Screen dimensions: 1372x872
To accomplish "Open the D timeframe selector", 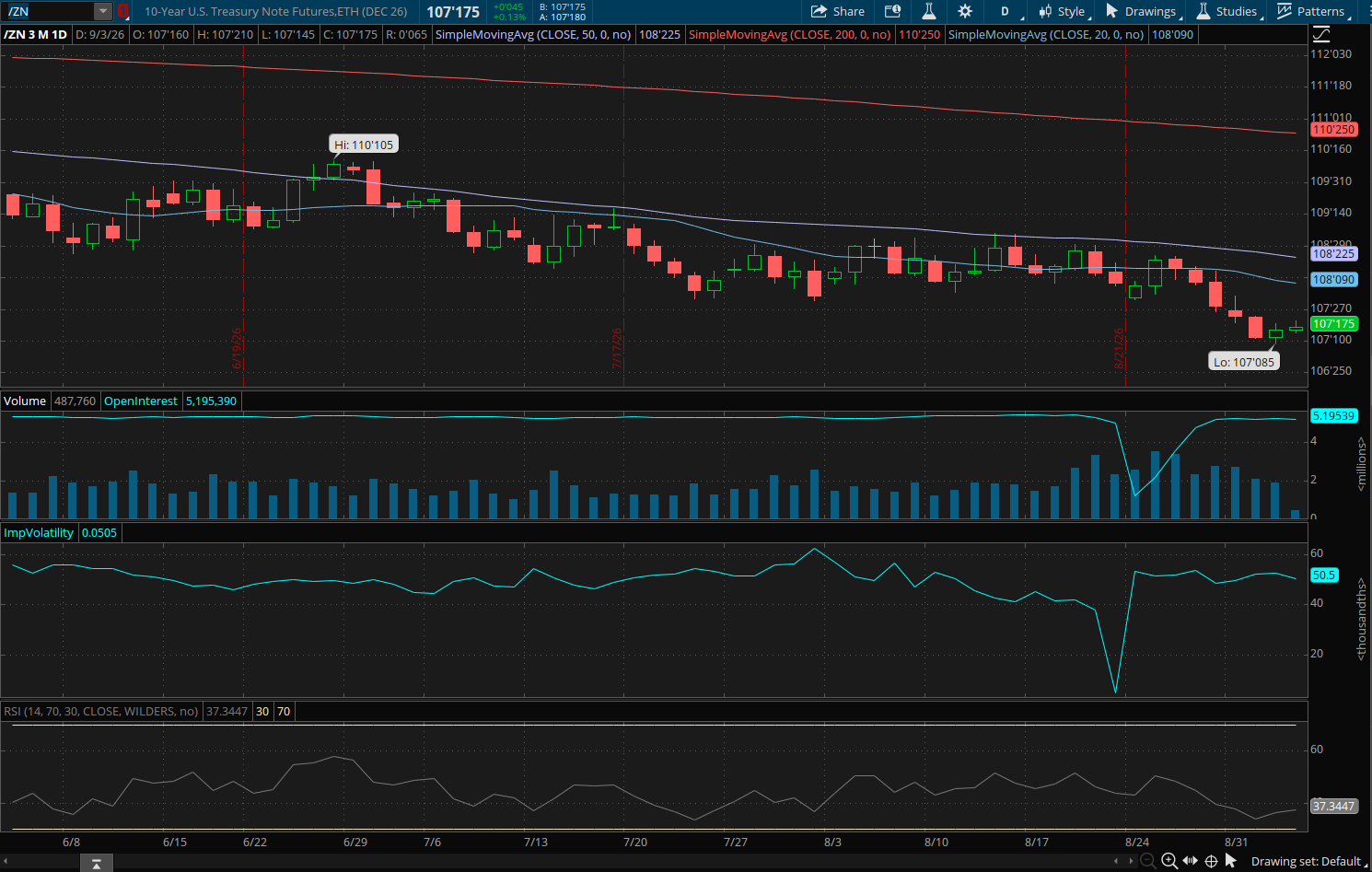I will [x=1006, y=11].
